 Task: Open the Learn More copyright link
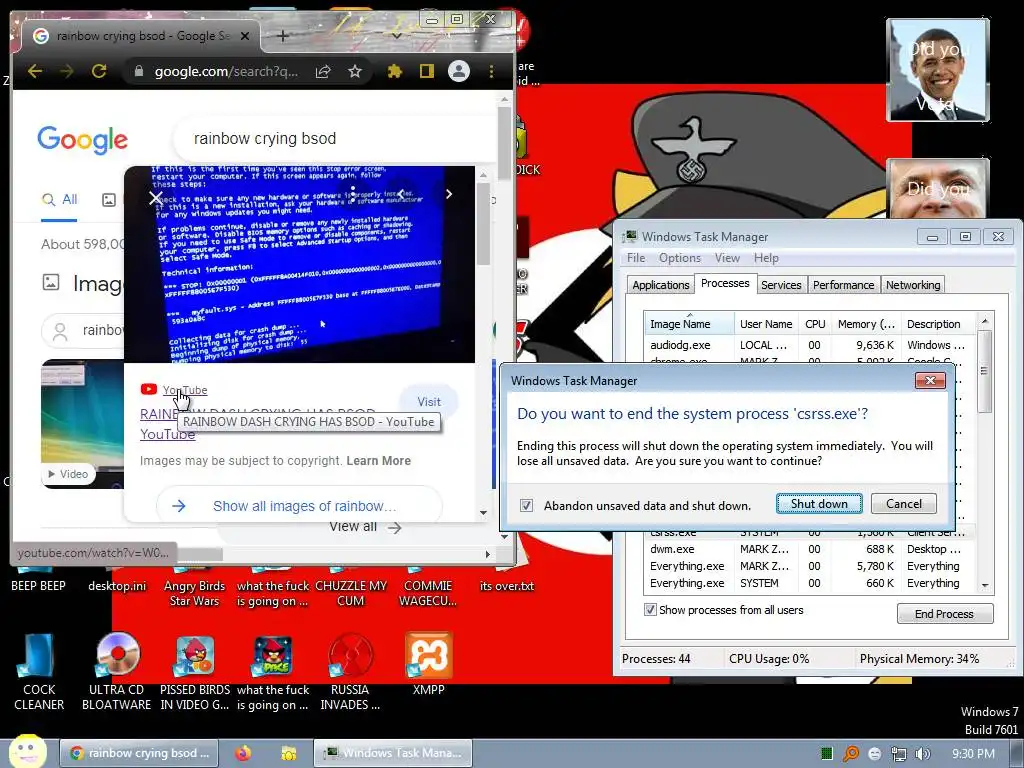pos(379,460)
